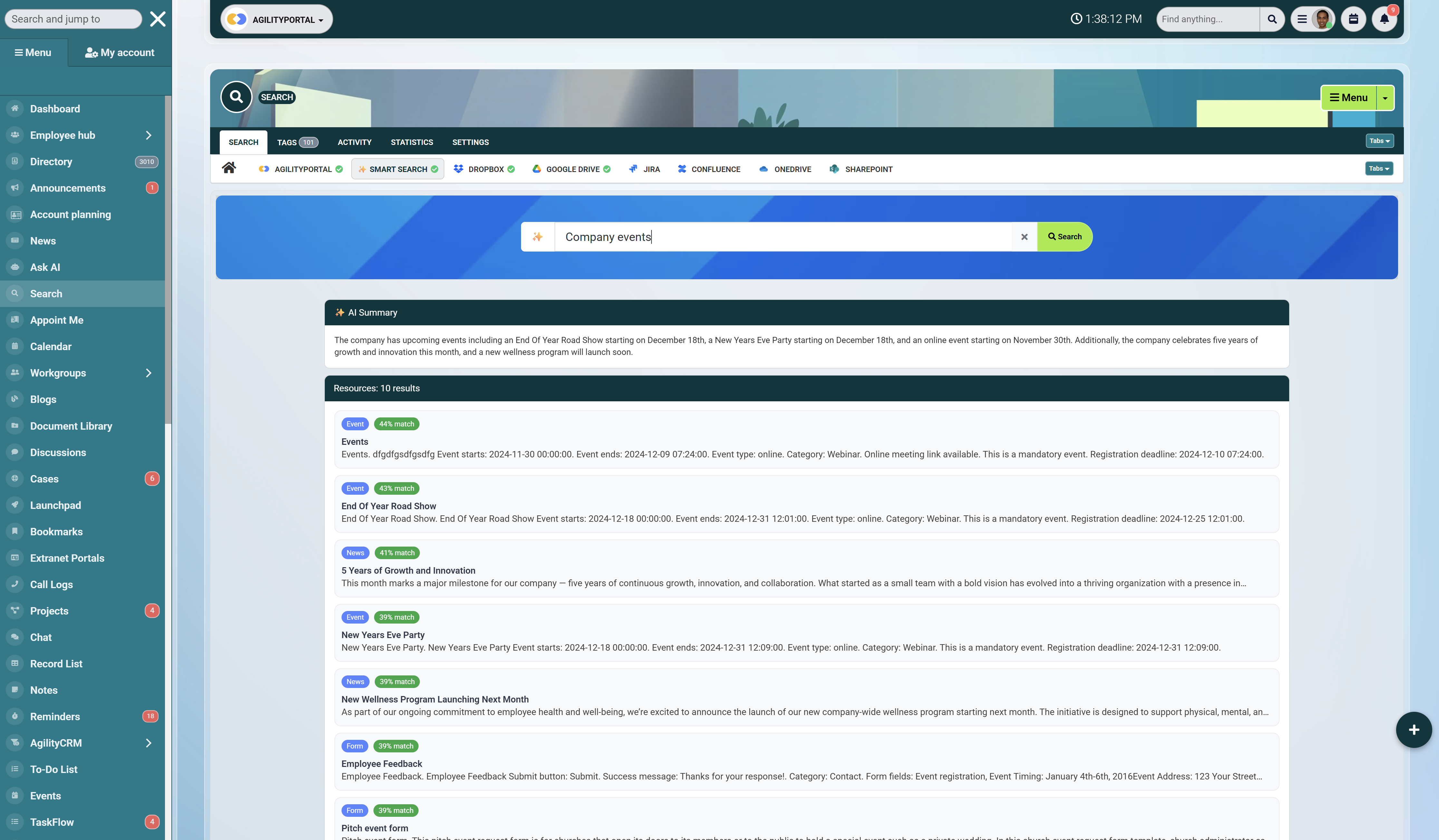The image size is (1439, 840).
Task: Click the Search and jump to field
Action: [72, 19]
